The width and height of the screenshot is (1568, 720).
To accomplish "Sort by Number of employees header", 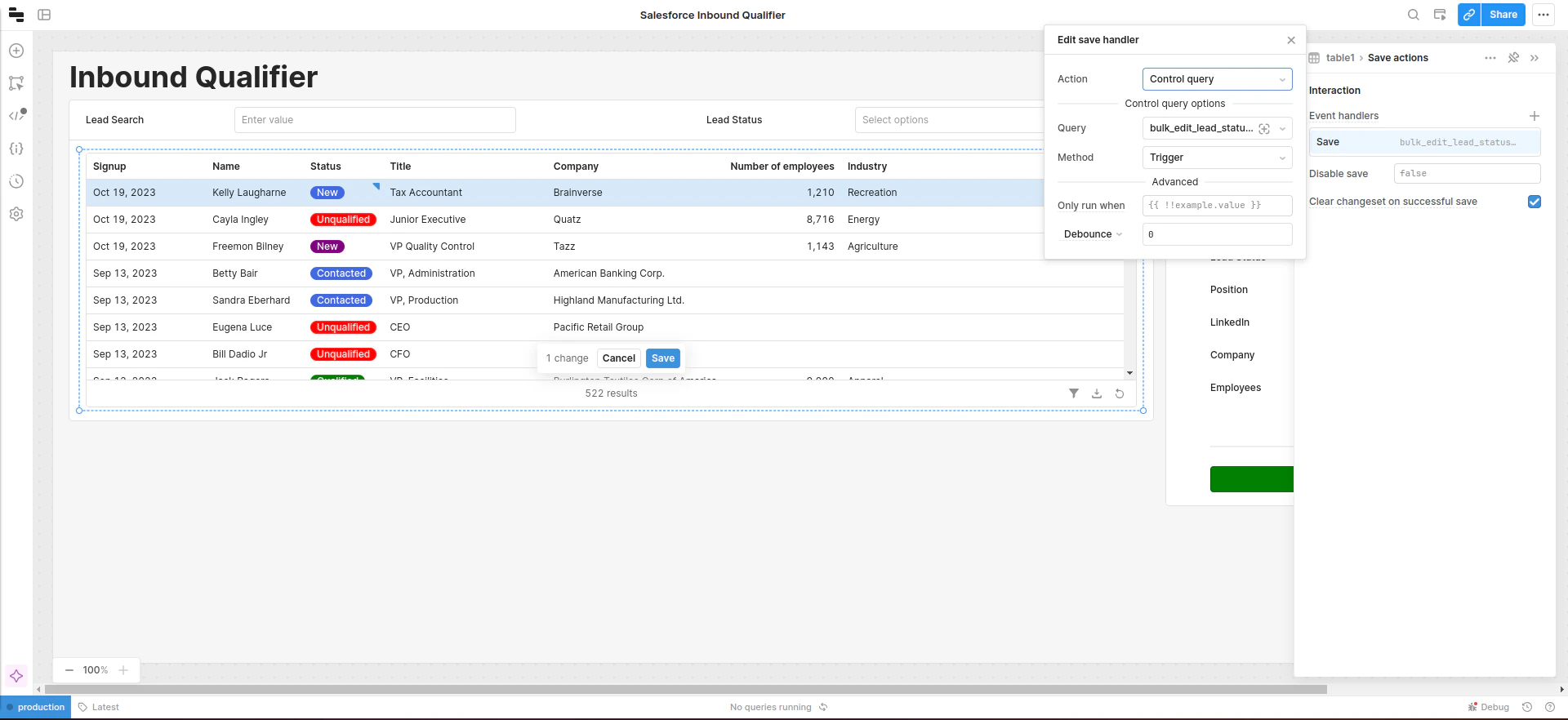I will [782, 167].
